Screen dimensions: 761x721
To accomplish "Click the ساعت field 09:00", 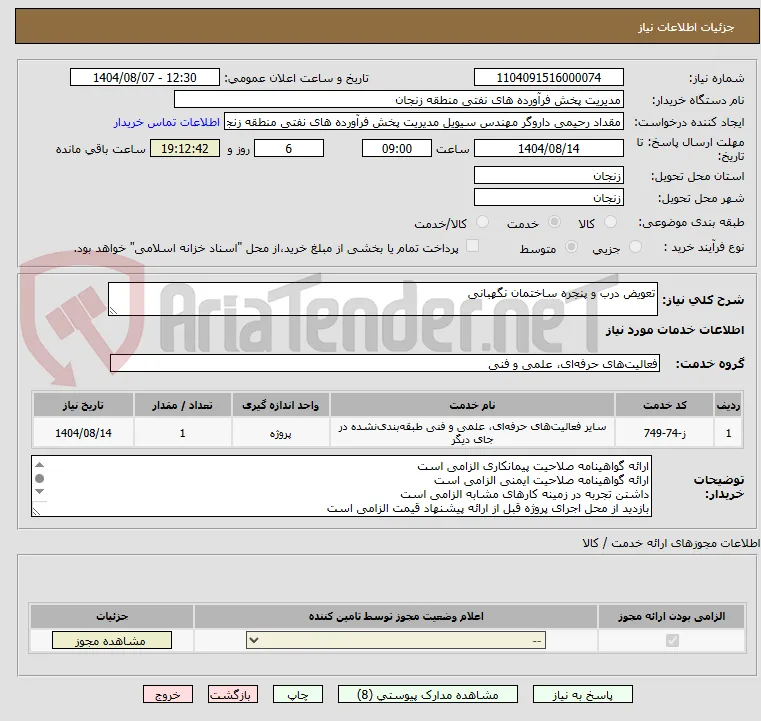I will pos(397,148).
